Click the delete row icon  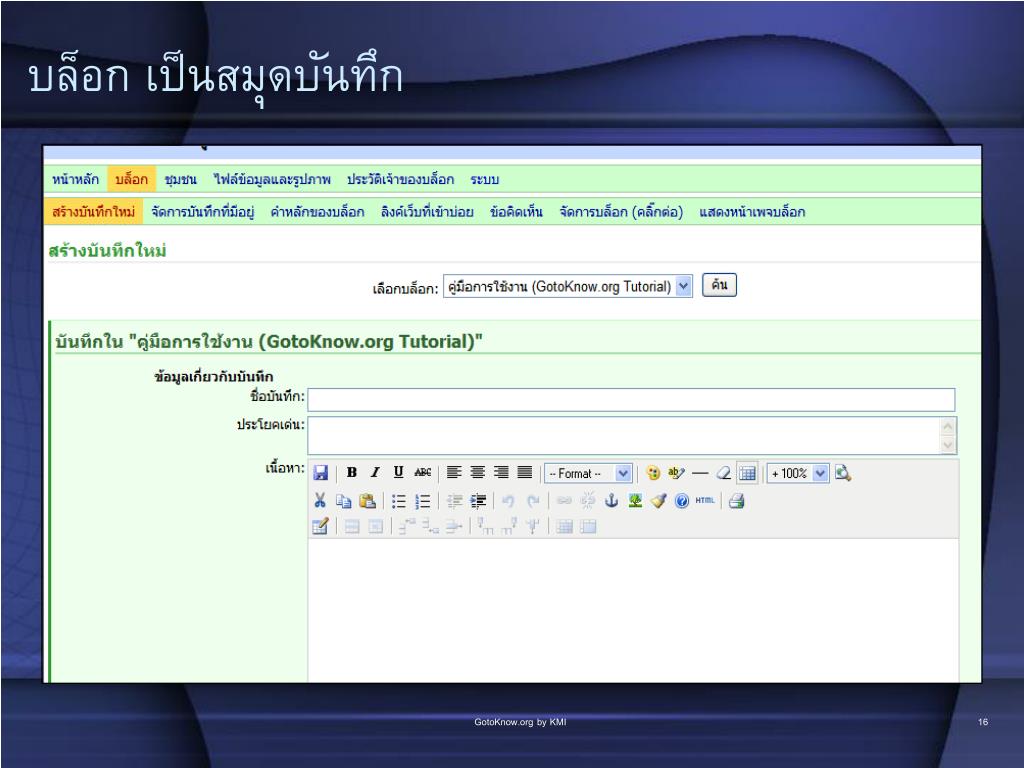pos(454,526)
